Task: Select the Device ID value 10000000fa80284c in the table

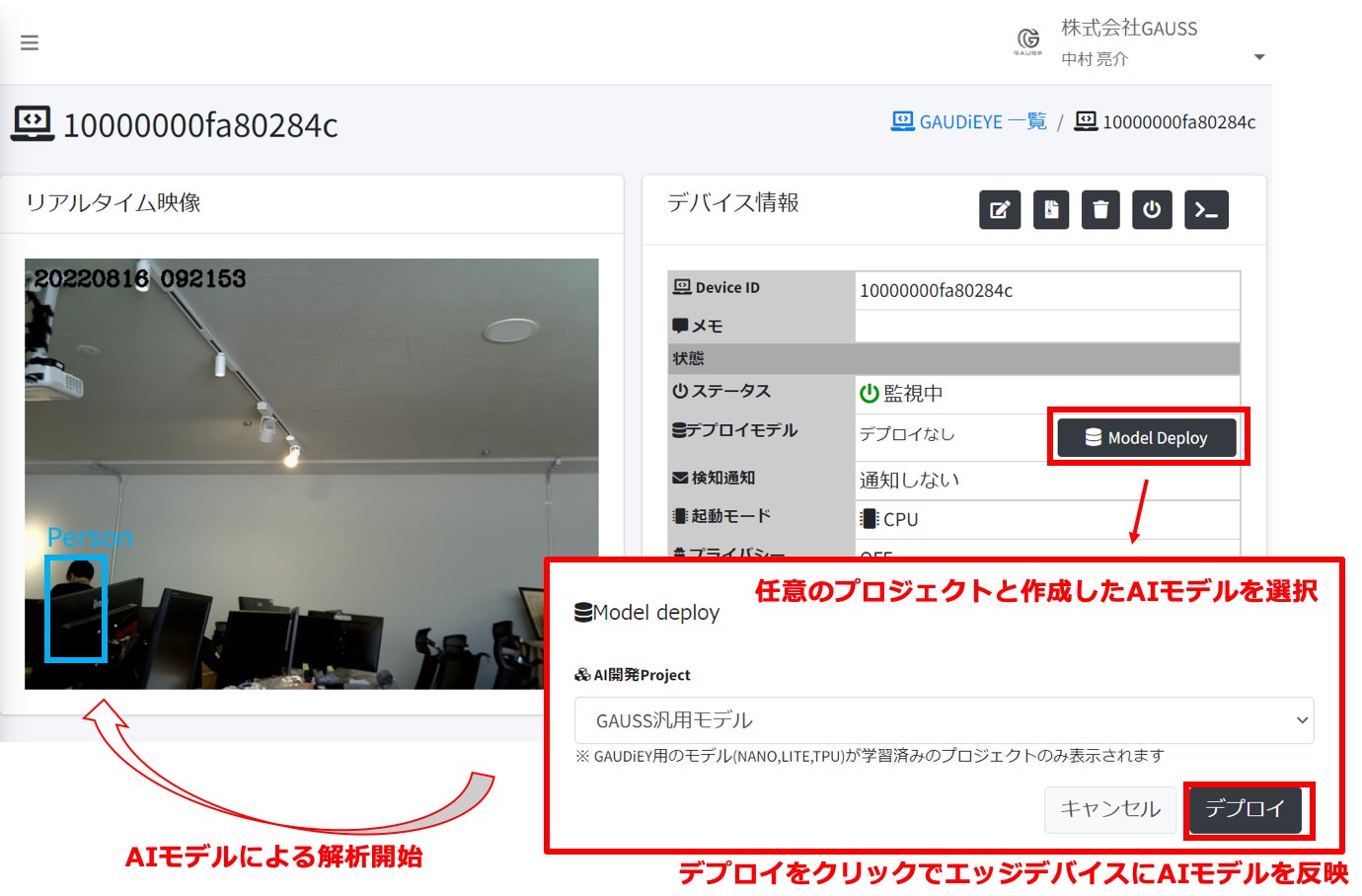Action: point(936,290)
